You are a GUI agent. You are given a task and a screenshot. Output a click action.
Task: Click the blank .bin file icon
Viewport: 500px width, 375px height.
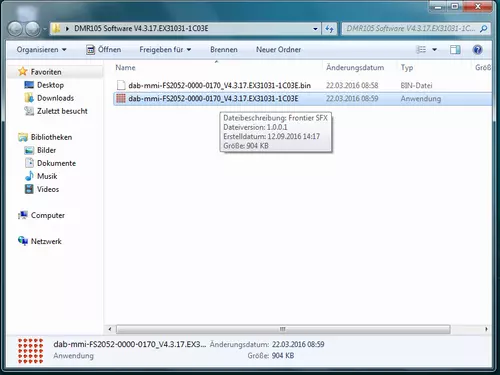pyautogui.click(x=121, y=85)
